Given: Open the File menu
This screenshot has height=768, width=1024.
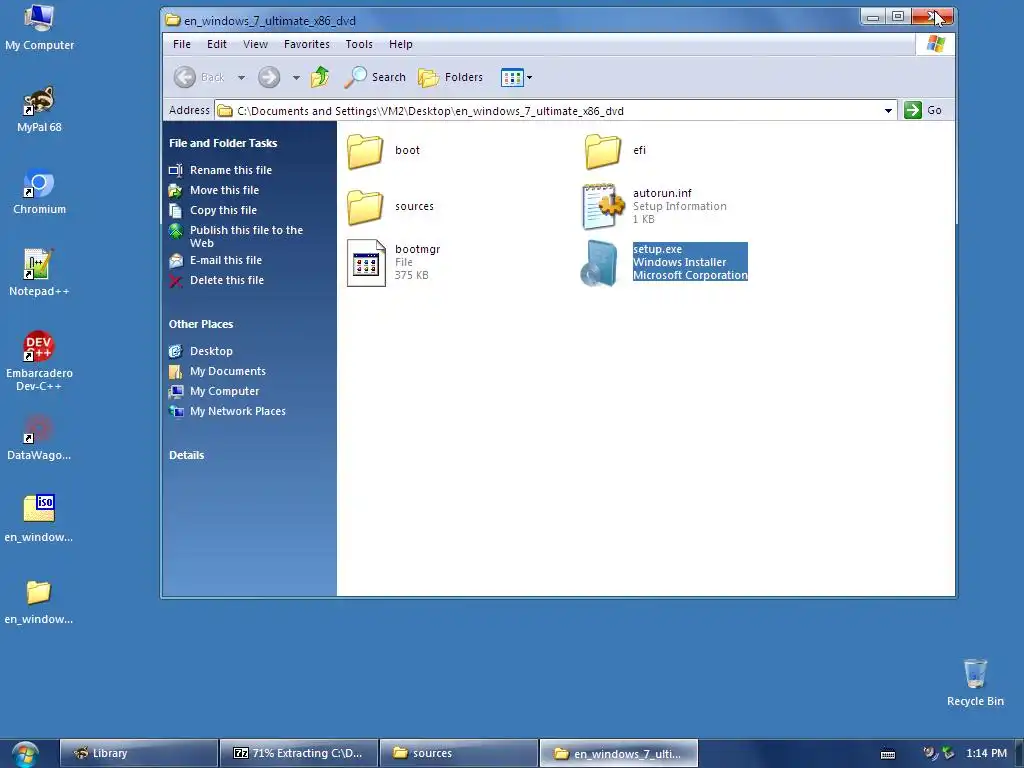Looking at the screenshot, I should point(182,44).
